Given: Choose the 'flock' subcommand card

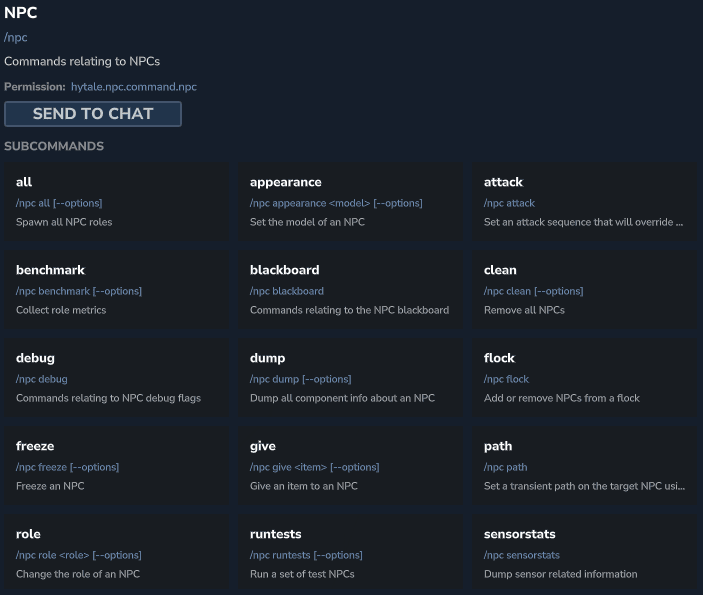Looking at the screenshot, I should pos(585,378).
